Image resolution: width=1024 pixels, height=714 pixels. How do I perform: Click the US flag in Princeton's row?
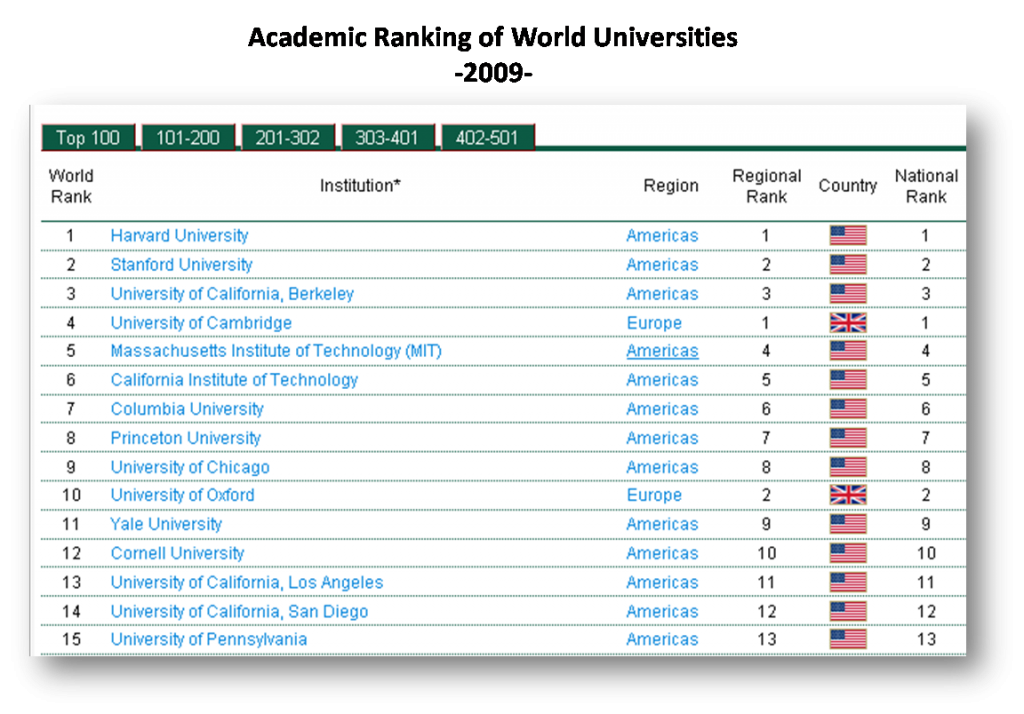click(x=847, y=438)
